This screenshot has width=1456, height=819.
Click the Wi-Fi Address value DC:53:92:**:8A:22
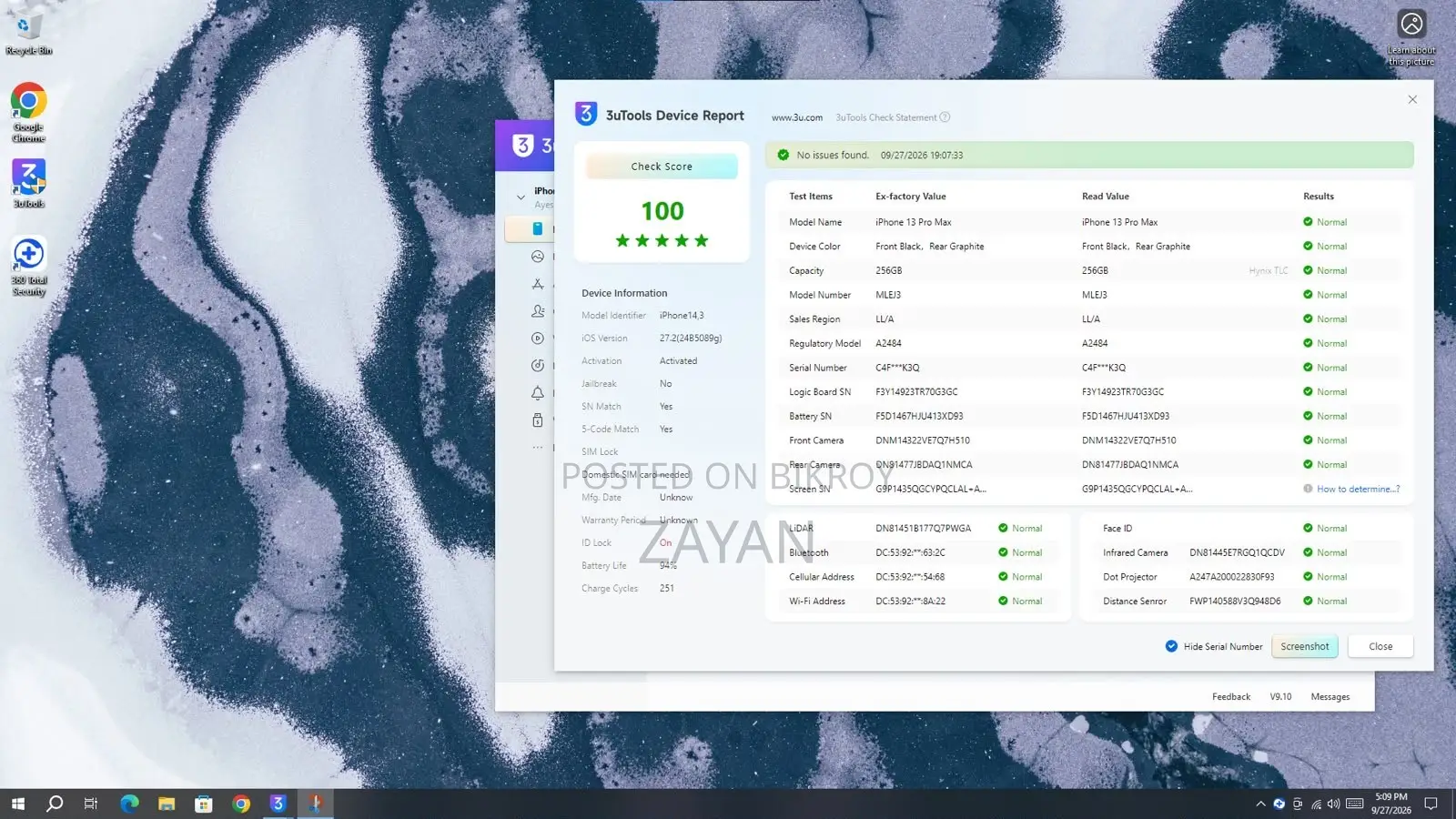click(x=911, y=601)
